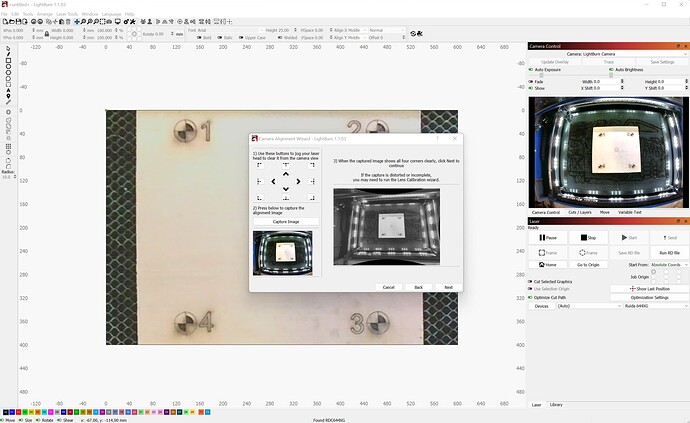Disable Optimize Cut Path

tap(530, 298)
